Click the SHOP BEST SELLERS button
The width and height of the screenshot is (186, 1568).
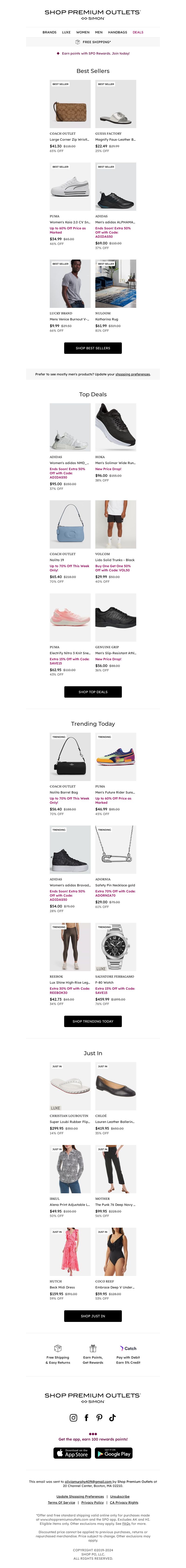pos(93,348)
